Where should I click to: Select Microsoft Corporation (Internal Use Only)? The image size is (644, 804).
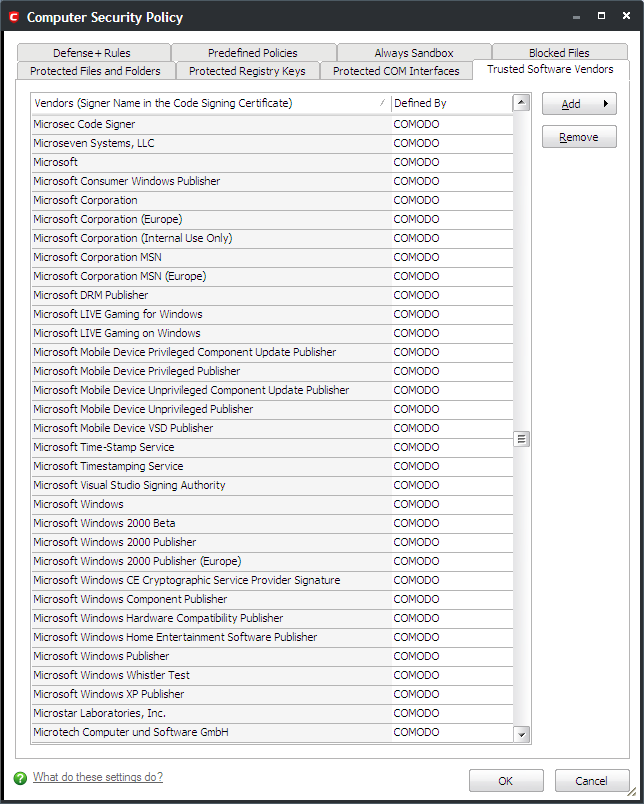272,238
